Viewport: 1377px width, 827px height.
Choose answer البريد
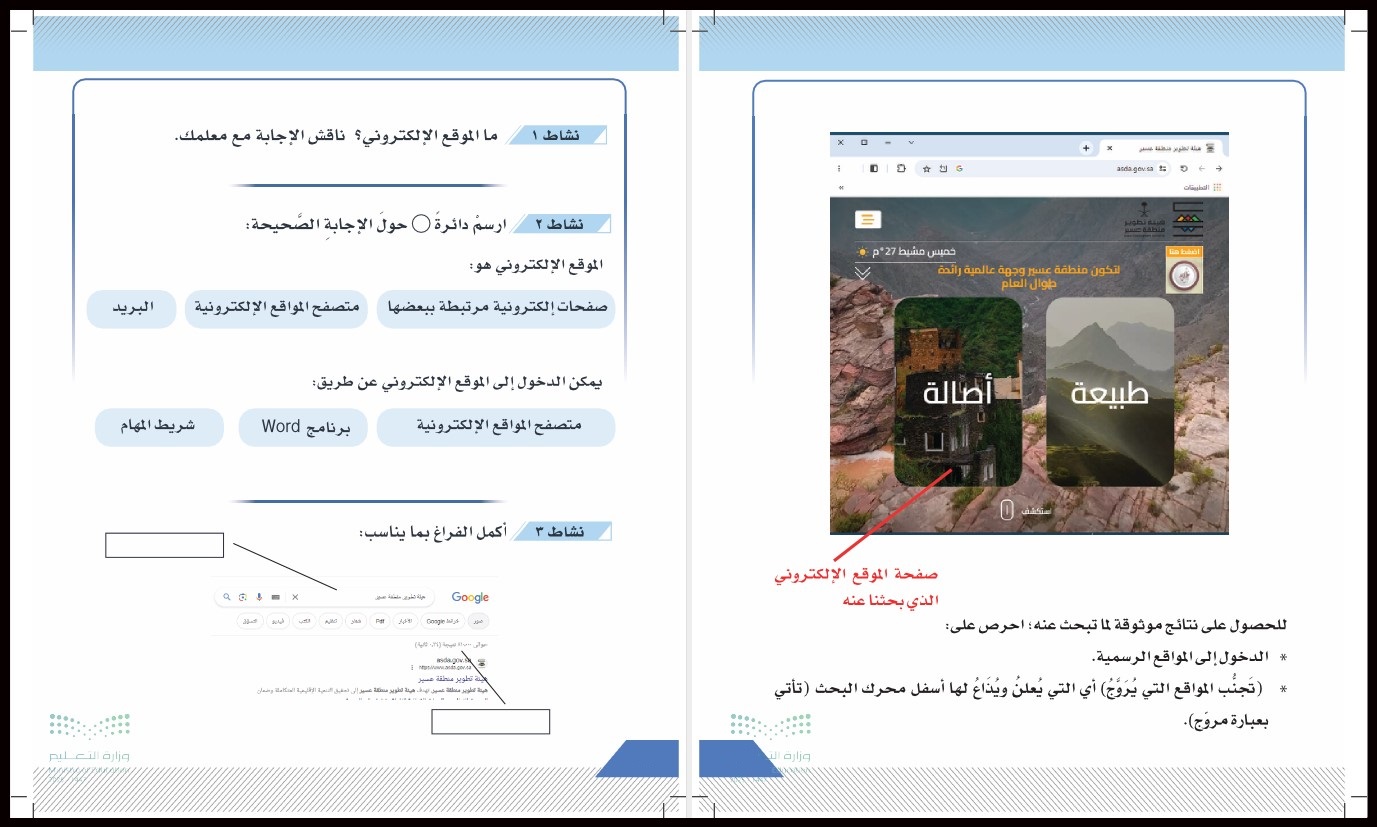click(131, 309)
